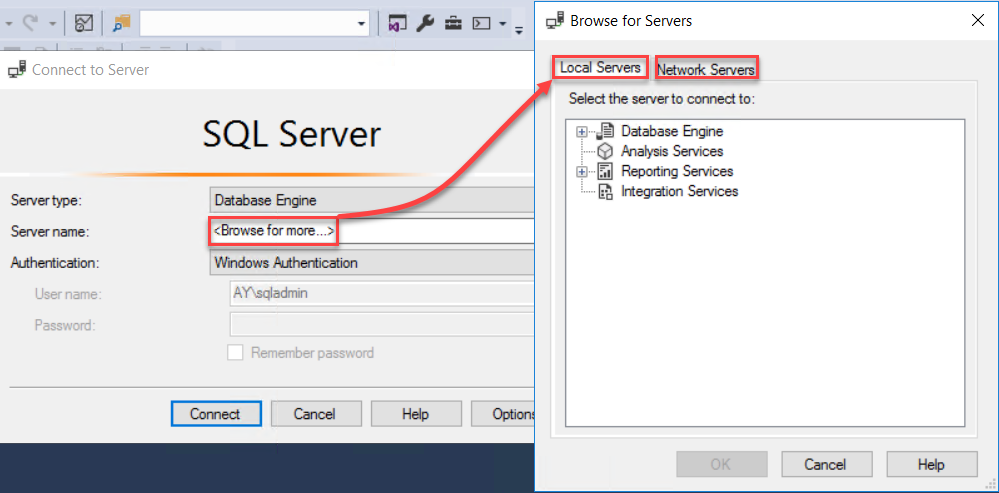Select Integration Services in the server tree
The width and height of the screenshot is (999, 493).
[680, 190]
